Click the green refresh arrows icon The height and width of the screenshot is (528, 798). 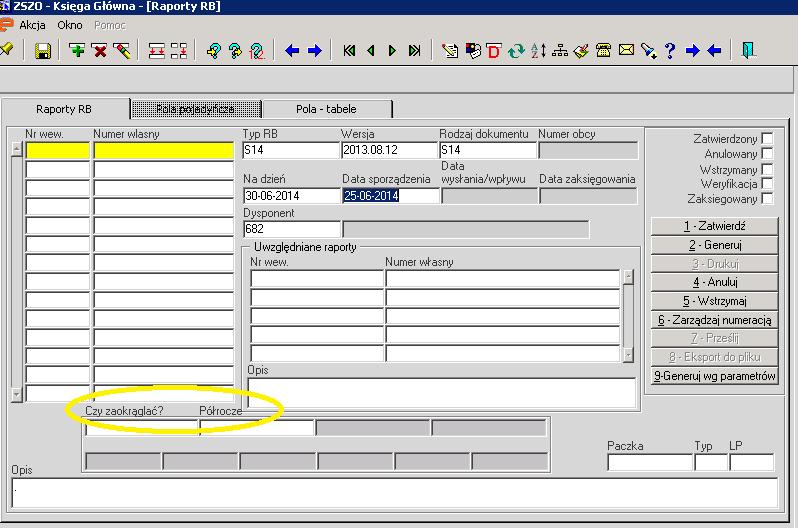click(x=516, y=50)
